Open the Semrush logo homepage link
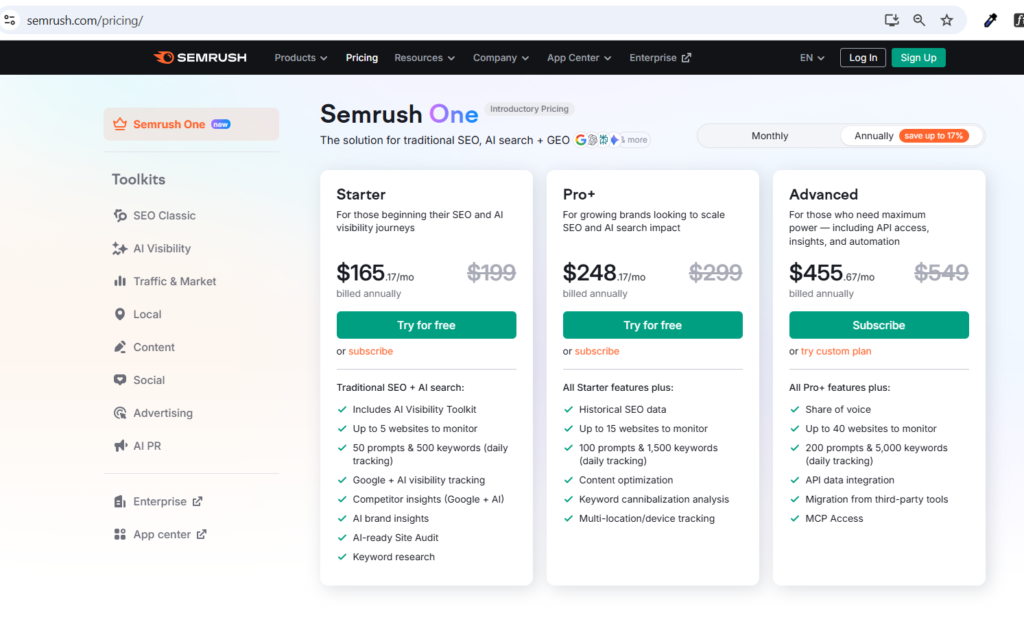1024x637 pixels. [199, 57]
